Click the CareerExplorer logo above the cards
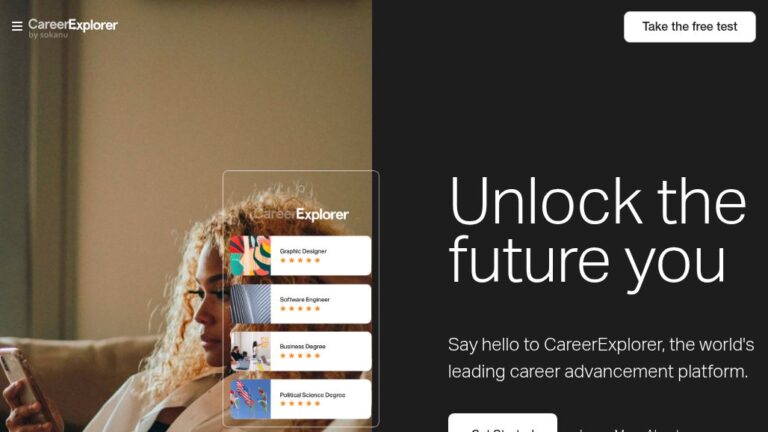768x432 pixels. pos(301,215)
